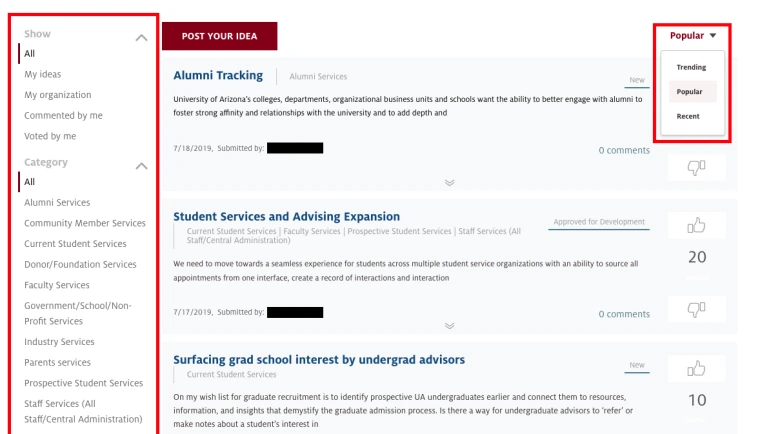The image size is (760, 434).
Task: Expand Alumni Tracking details with double chevron
Action: [x=449, y=183]
